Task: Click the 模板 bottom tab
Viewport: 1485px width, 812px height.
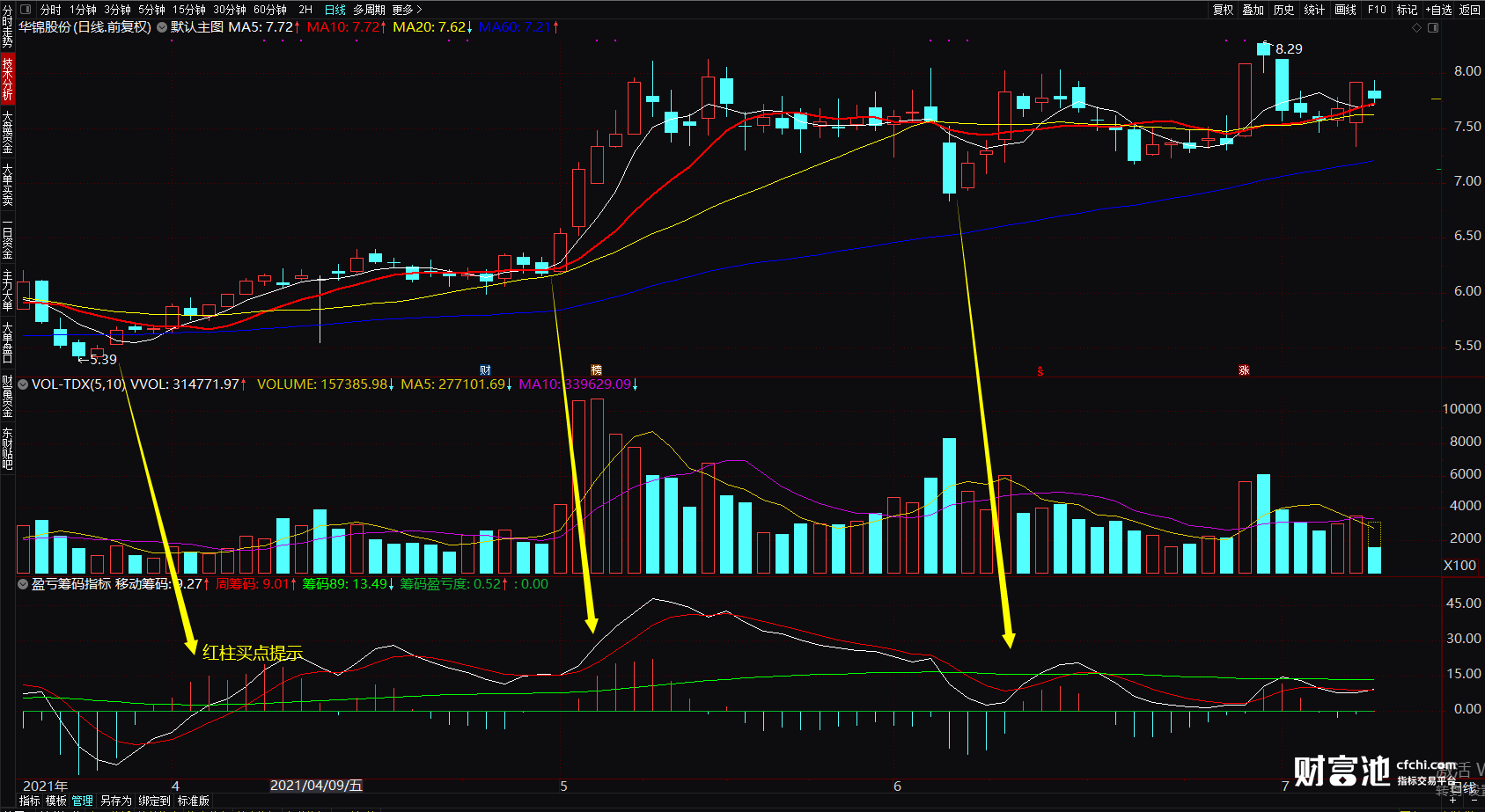Action: click(x=56, y=801)
